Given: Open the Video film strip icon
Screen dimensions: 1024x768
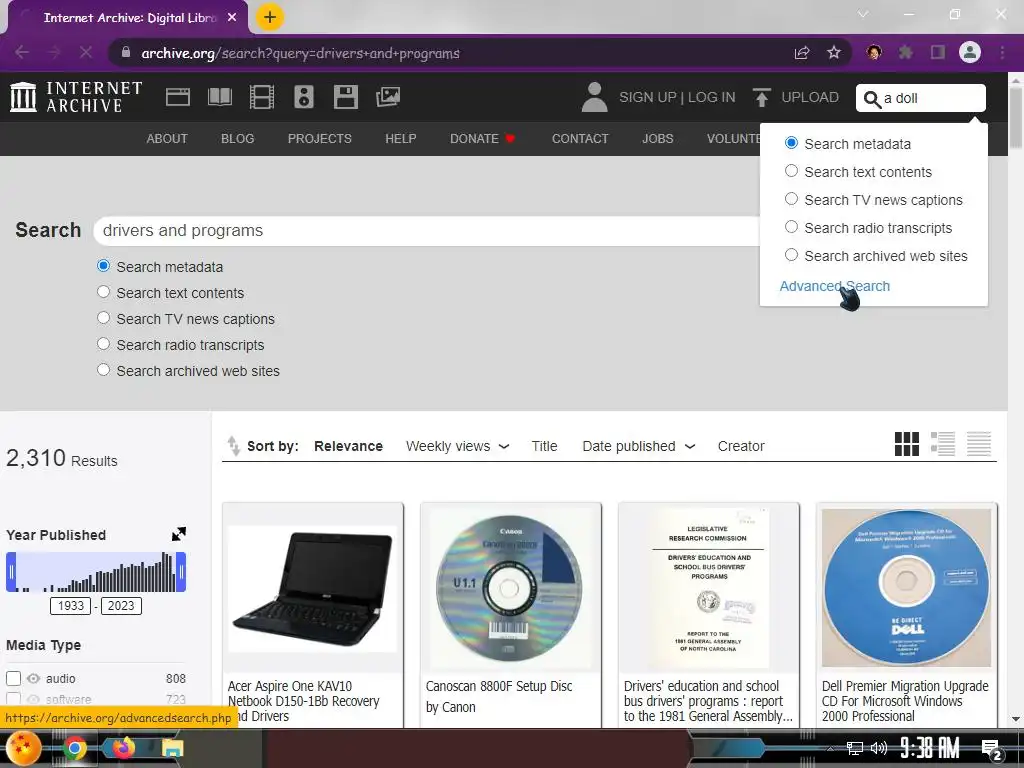Looking at the screenshot, I should 261,97.
